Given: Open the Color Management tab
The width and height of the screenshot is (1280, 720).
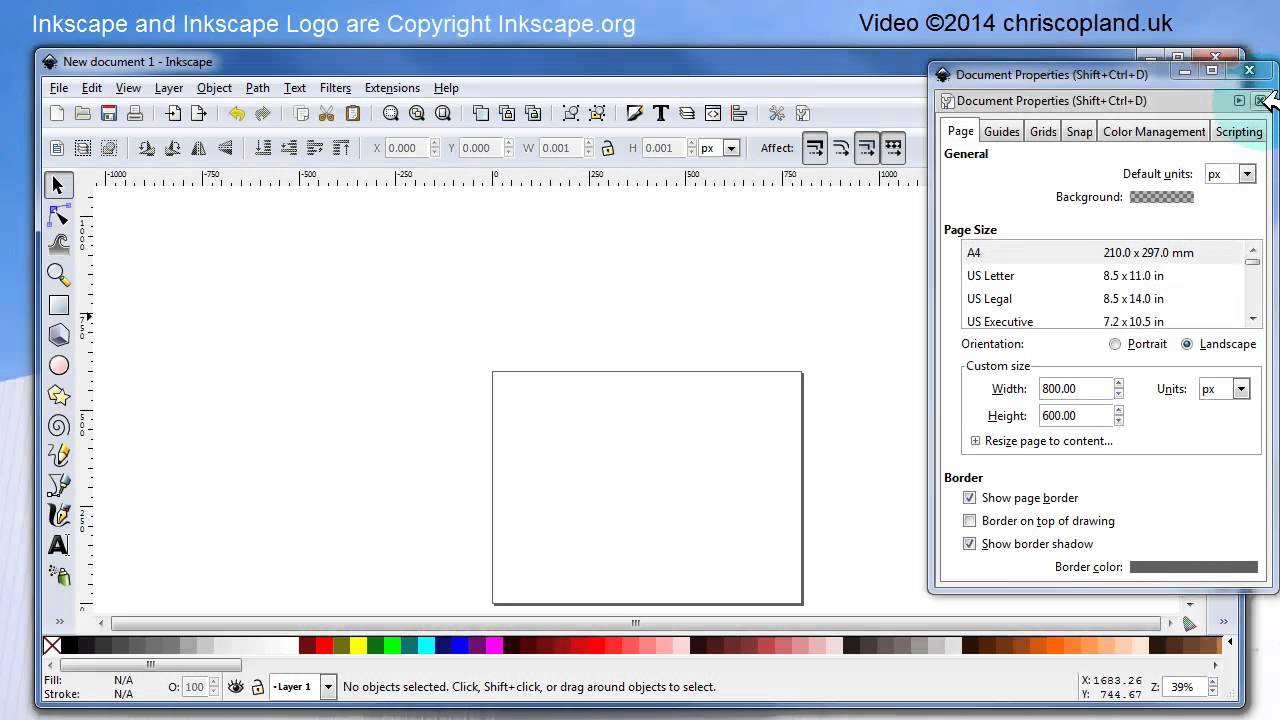Looking at the screenshot, I should coord(1154,132).
